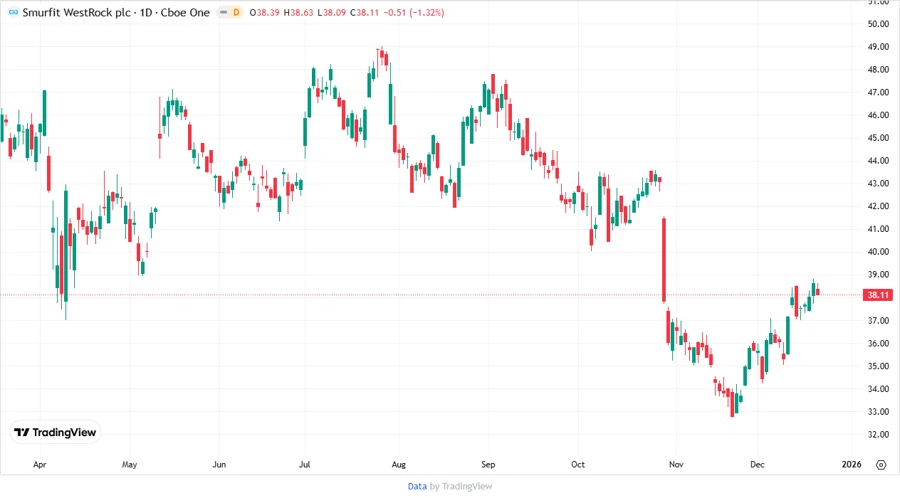Click the orange D delayed-data badge
The width and height of the screenshot is (900, 498).
236,12
